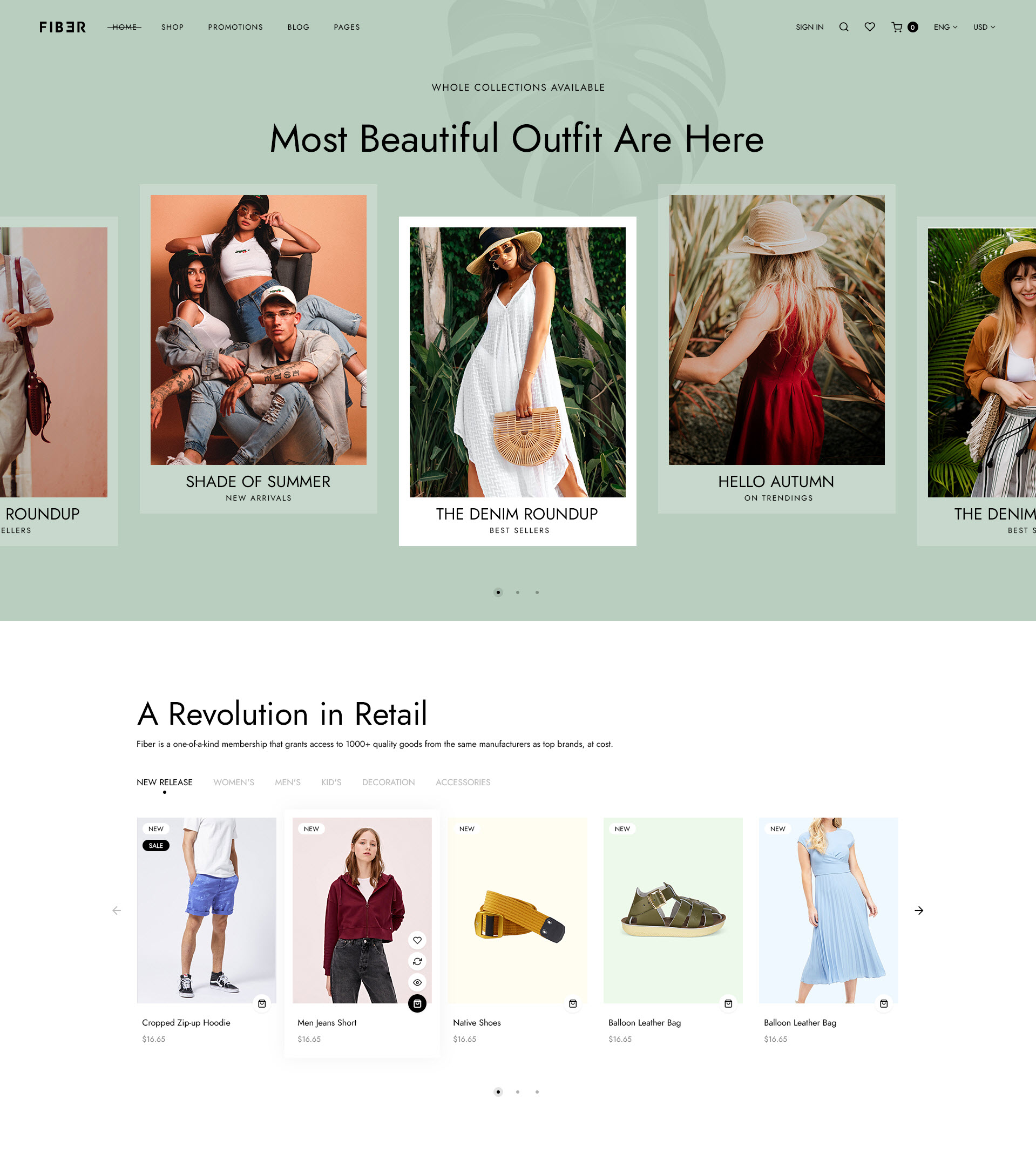Viewport: 1036px width, 1153px height.
Task: Select second hero slider pagination dot
Action: click(x=517, y=592)
